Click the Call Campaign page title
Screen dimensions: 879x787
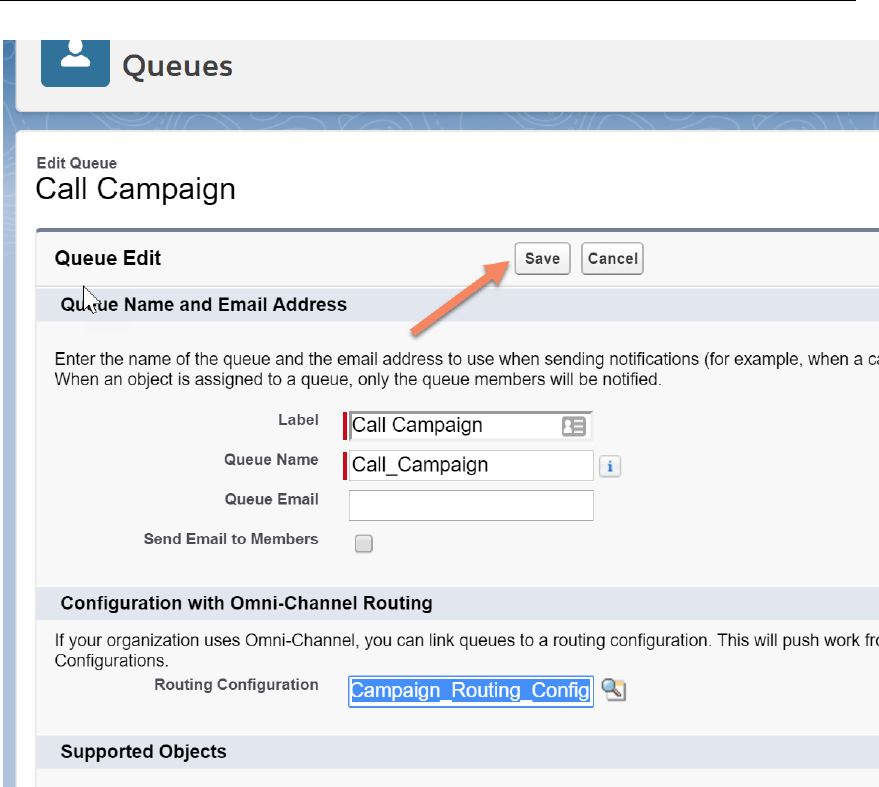tap(135, 189)
